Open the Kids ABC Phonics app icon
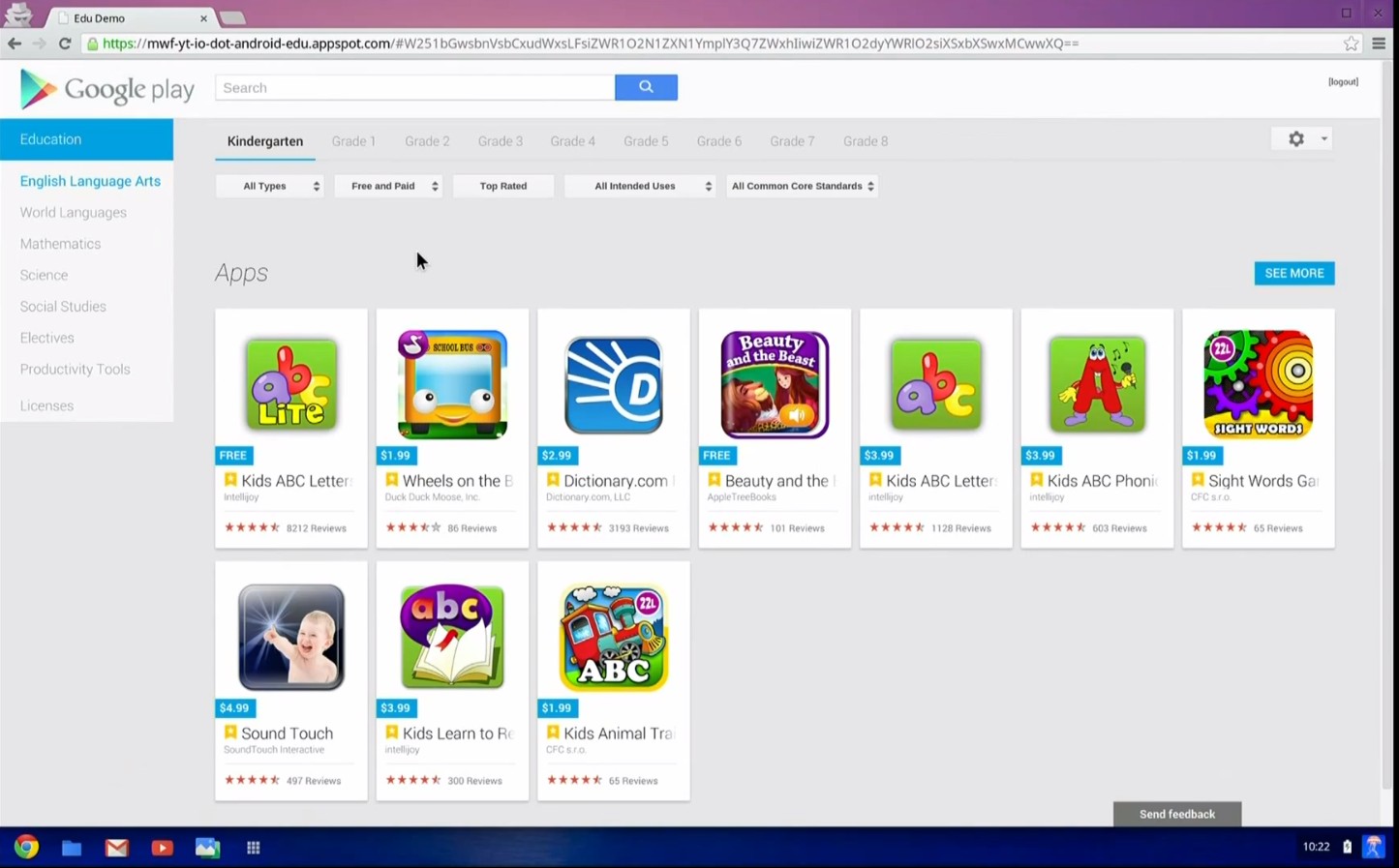The image size is (1399, 868). [x=1097, y=384]
